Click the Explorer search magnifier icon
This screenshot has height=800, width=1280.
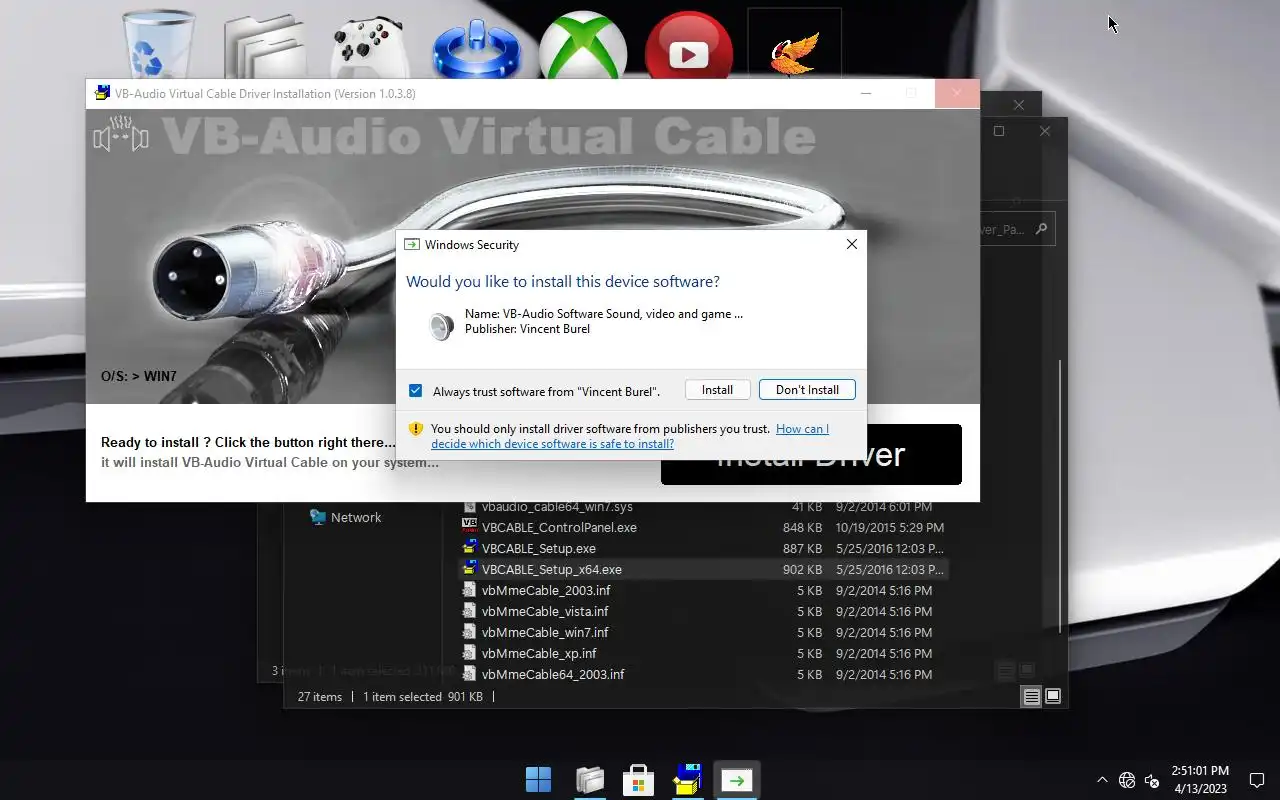click(1041, 229)
